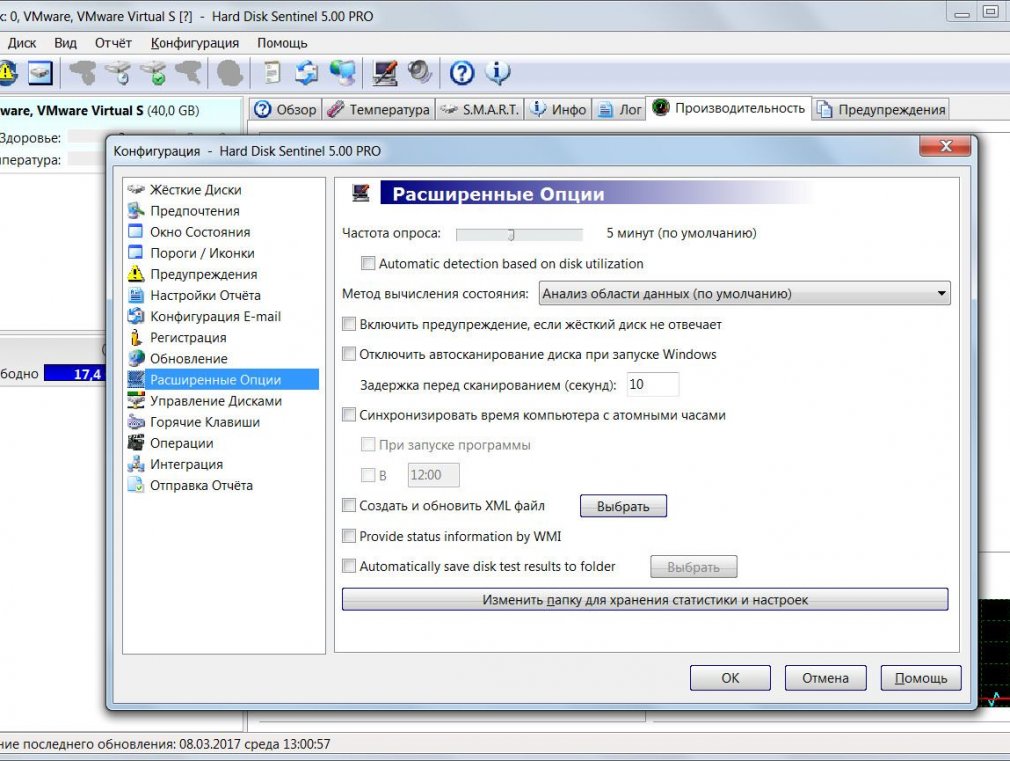The height and width of the screenshot is (761, 1010).
Task: Select Интеграция in the configuration list
Action: coord(186,465)
